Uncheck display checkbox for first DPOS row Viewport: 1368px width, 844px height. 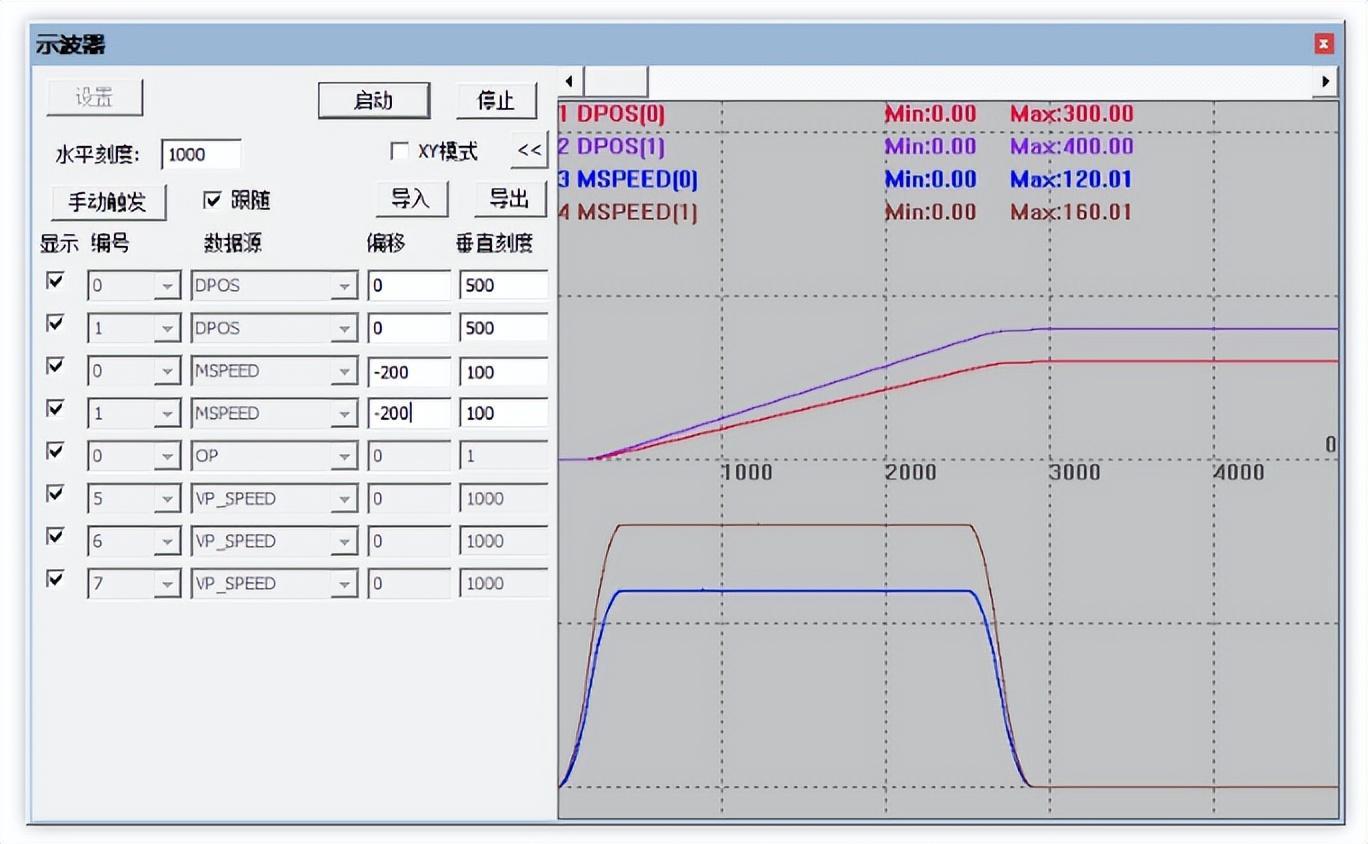55,281
